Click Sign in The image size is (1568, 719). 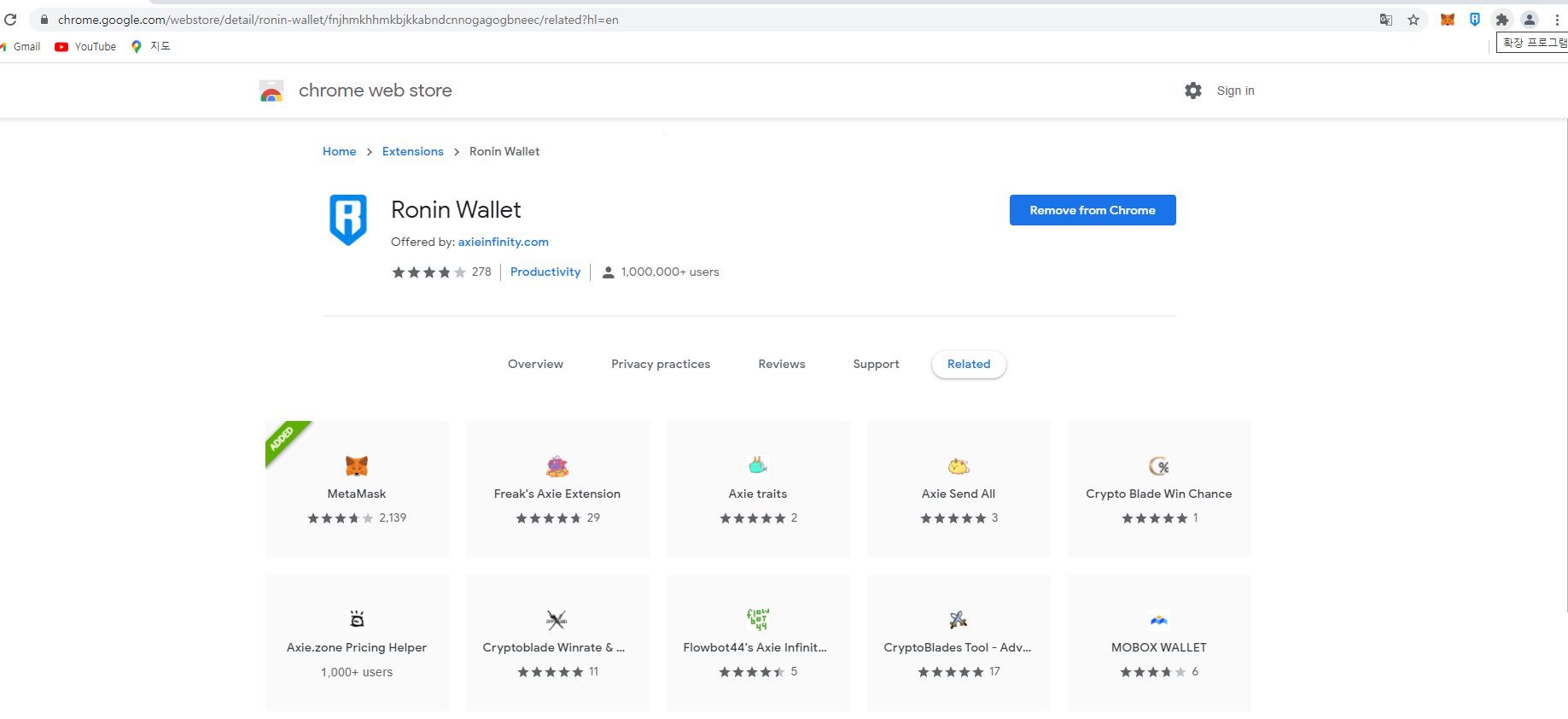[1235, 91]
